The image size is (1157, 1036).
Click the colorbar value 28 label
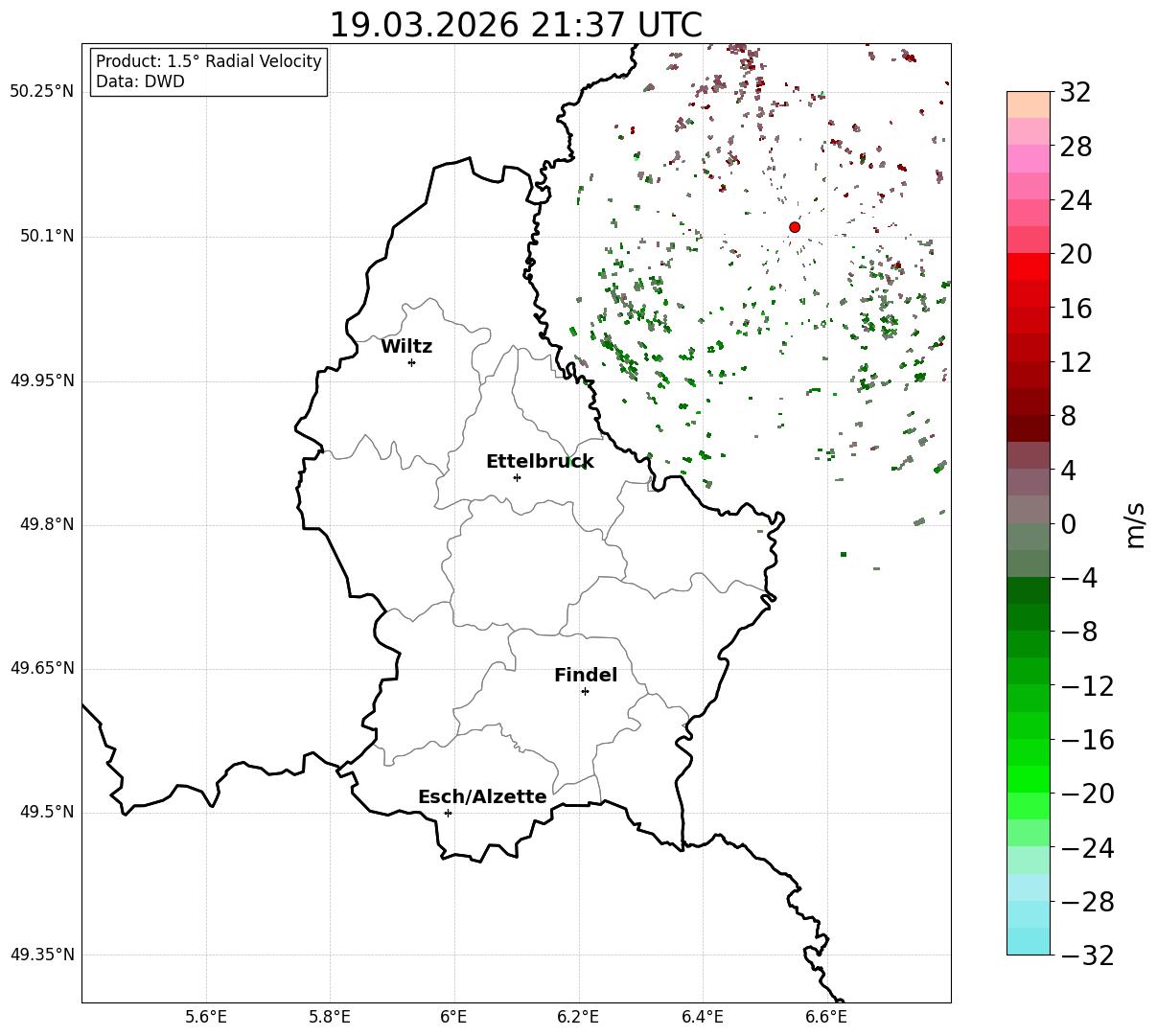coord(1076,147)
